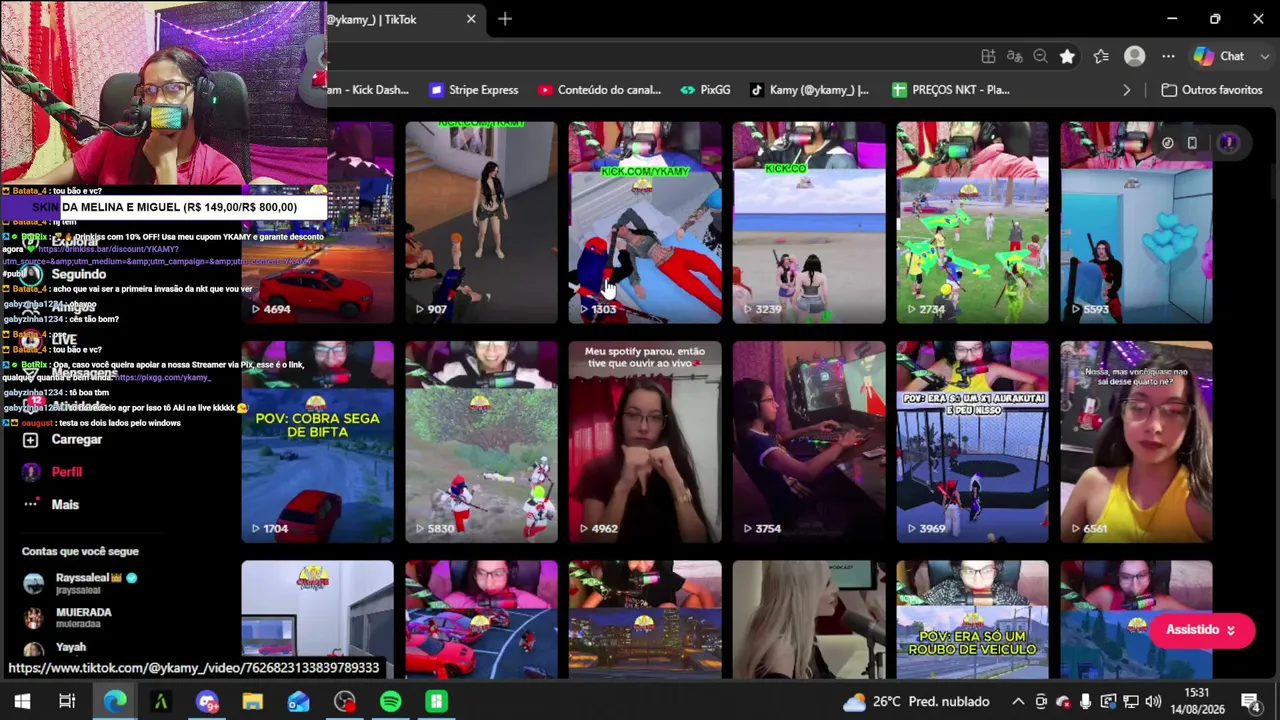Screen dimensions: 1280x720
Task: Open the video with 2734 views
Action: 973,222
